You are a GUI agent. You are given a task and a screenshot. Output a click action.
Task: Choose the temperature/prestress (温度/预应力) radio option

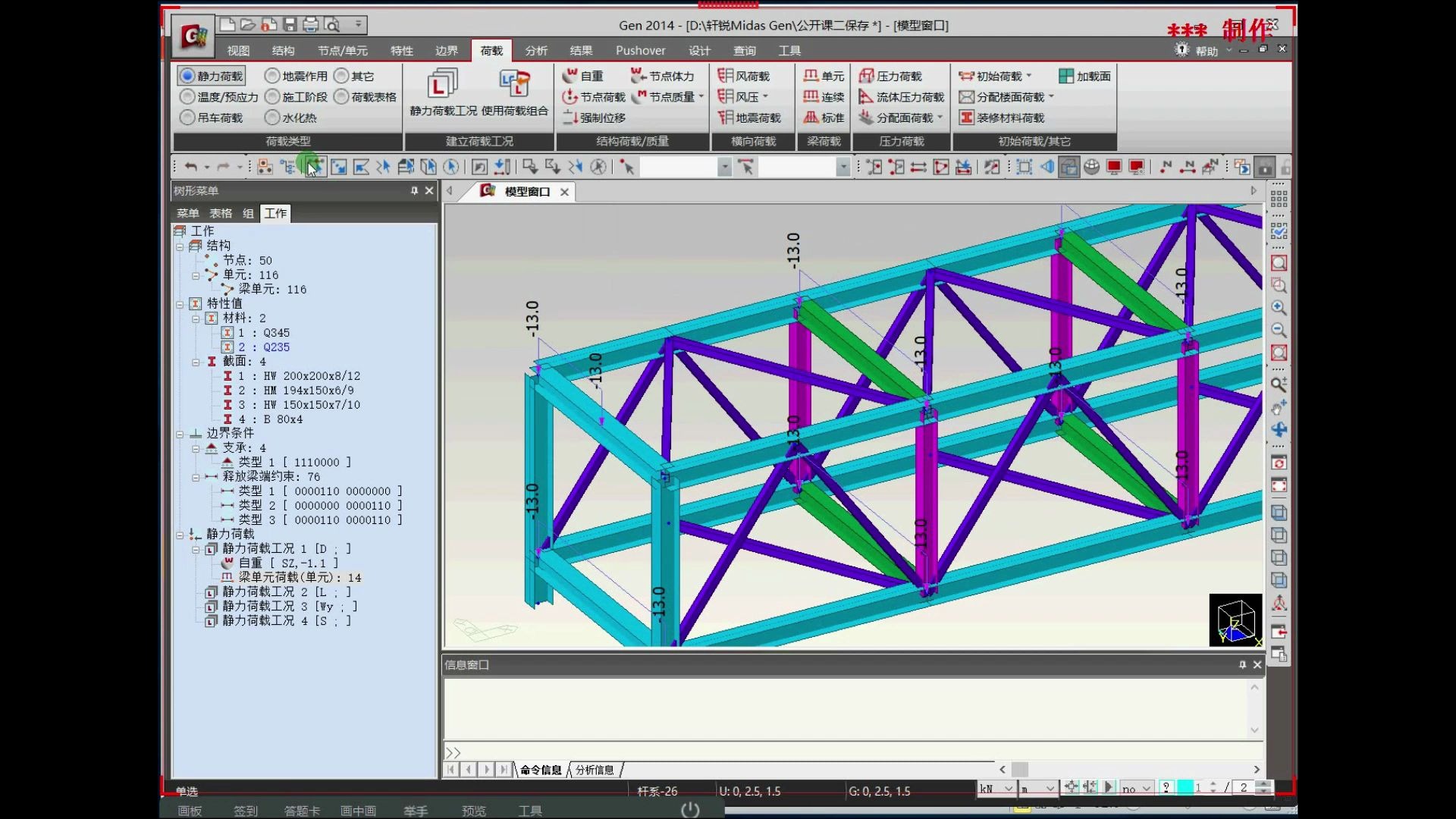187,97
